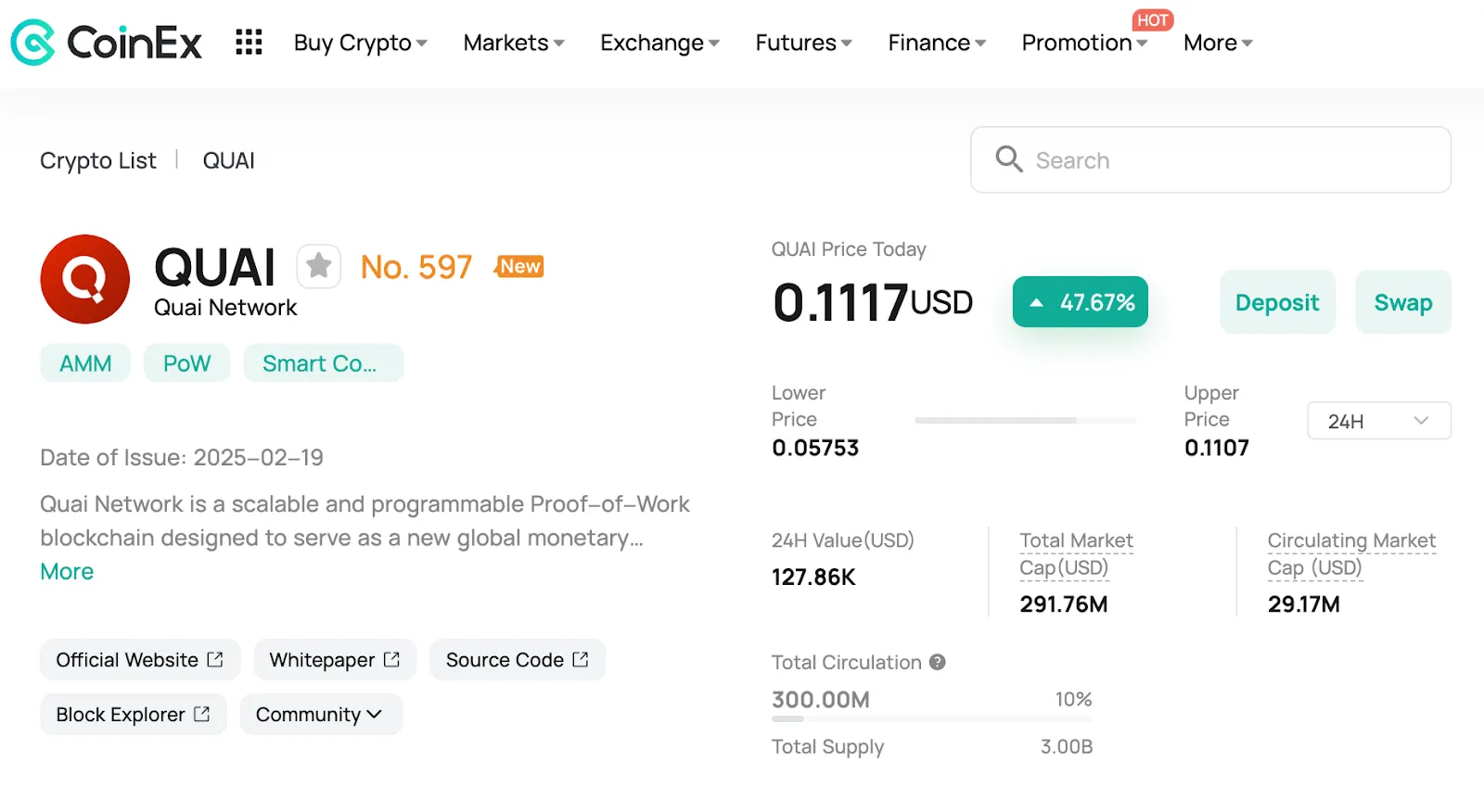The width and height of the screenshot is (1484, 812).
Task: Open the Exchange menu
Action: (x=659, y=43)
